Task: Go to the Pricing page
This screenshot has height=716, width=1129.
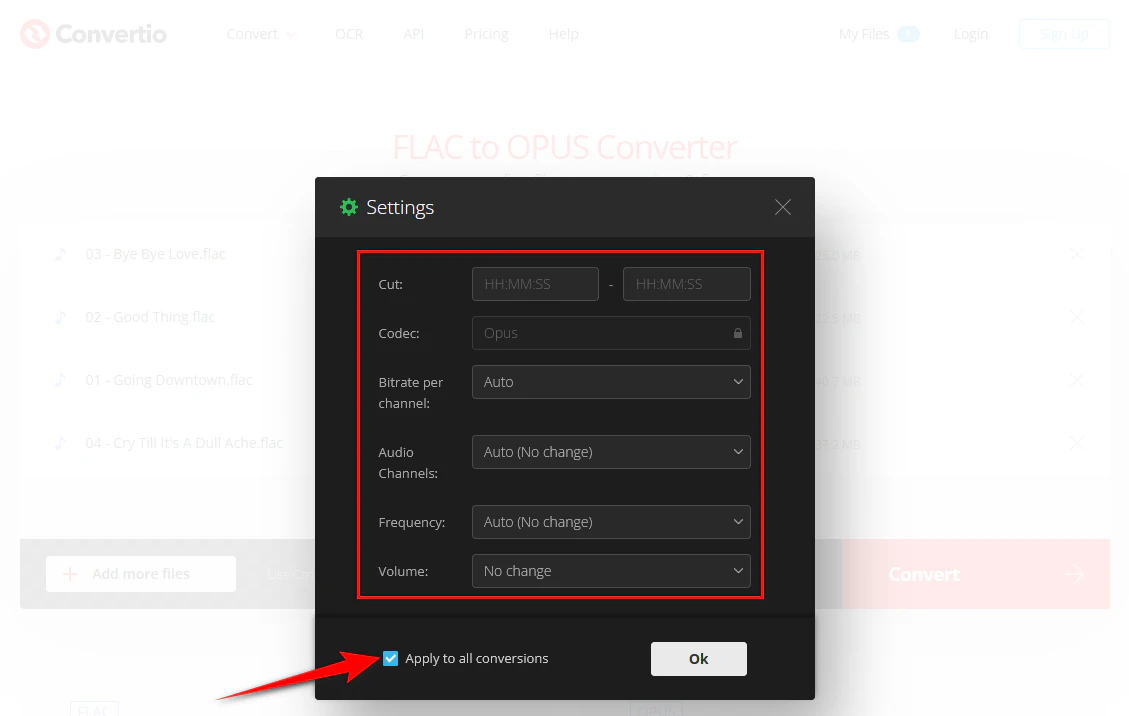Action: pos(486,34)
